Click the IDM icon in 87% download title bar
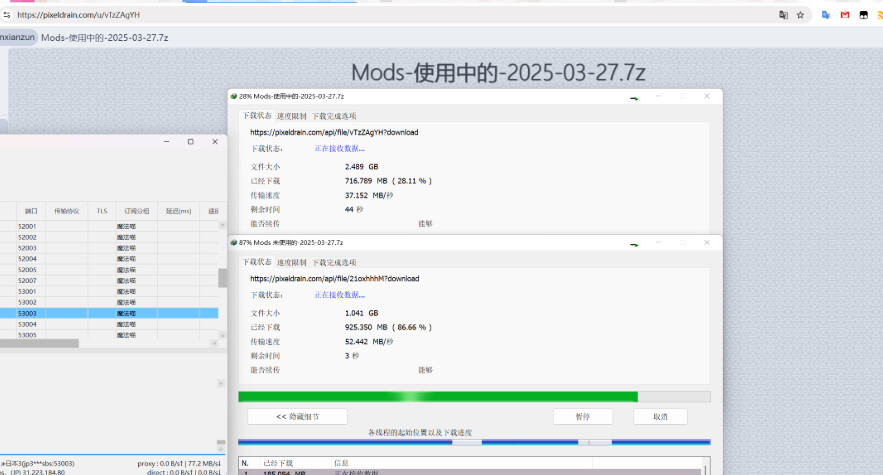This screenshot has height=475, width=883. tap(234, 242)
